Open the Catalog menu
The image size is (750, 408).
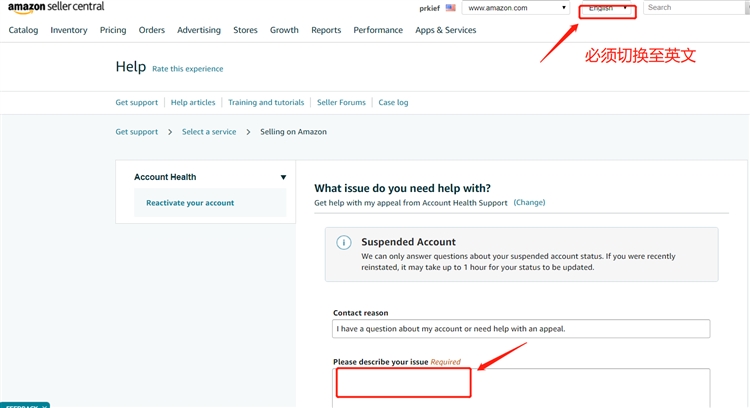click(x=23, y=30)
